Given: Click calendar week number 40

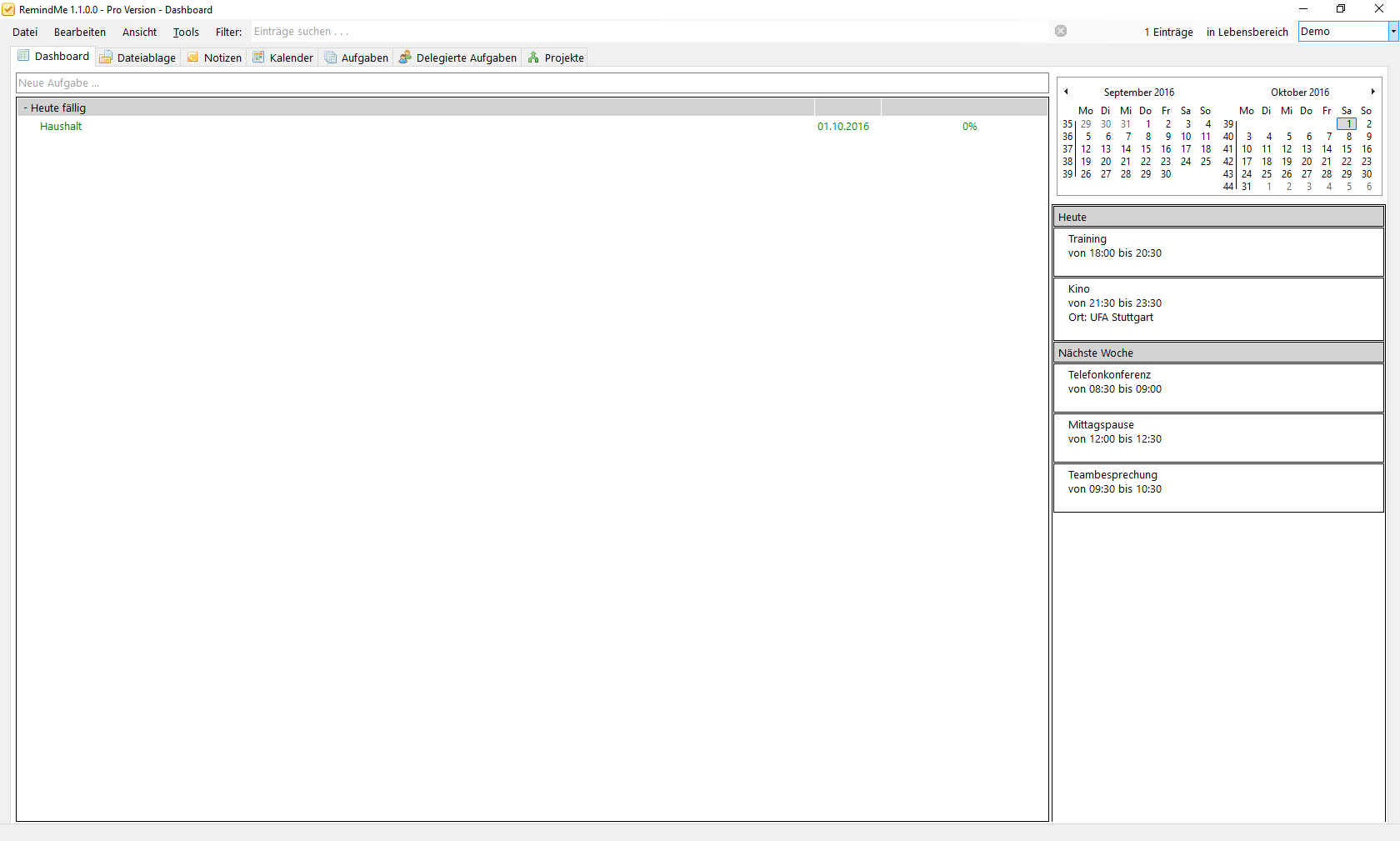Looking at the screenshot, I should click(x=1228, y=137).
